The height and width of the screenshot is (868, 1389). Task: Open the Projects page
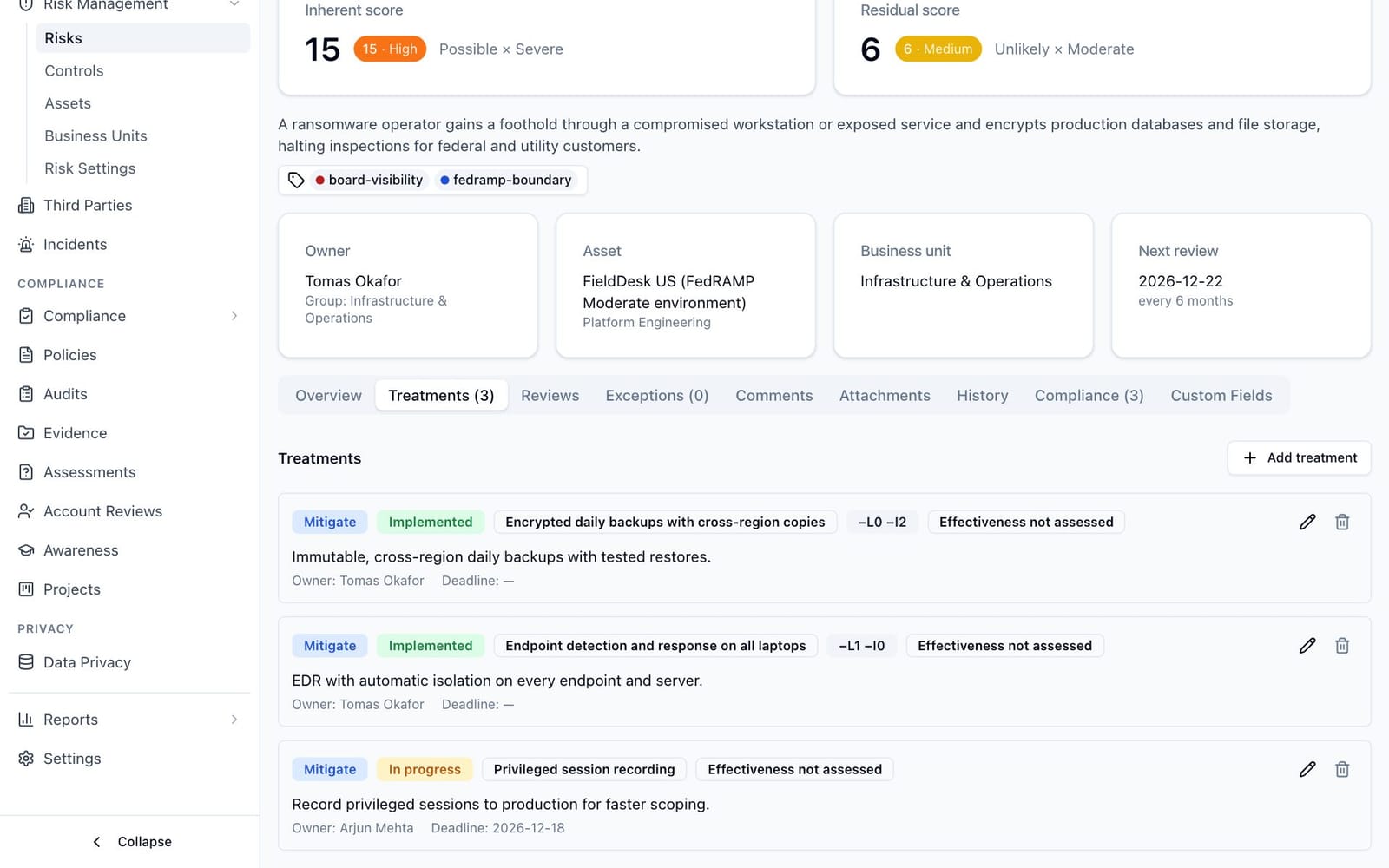(x=129, y=589)
